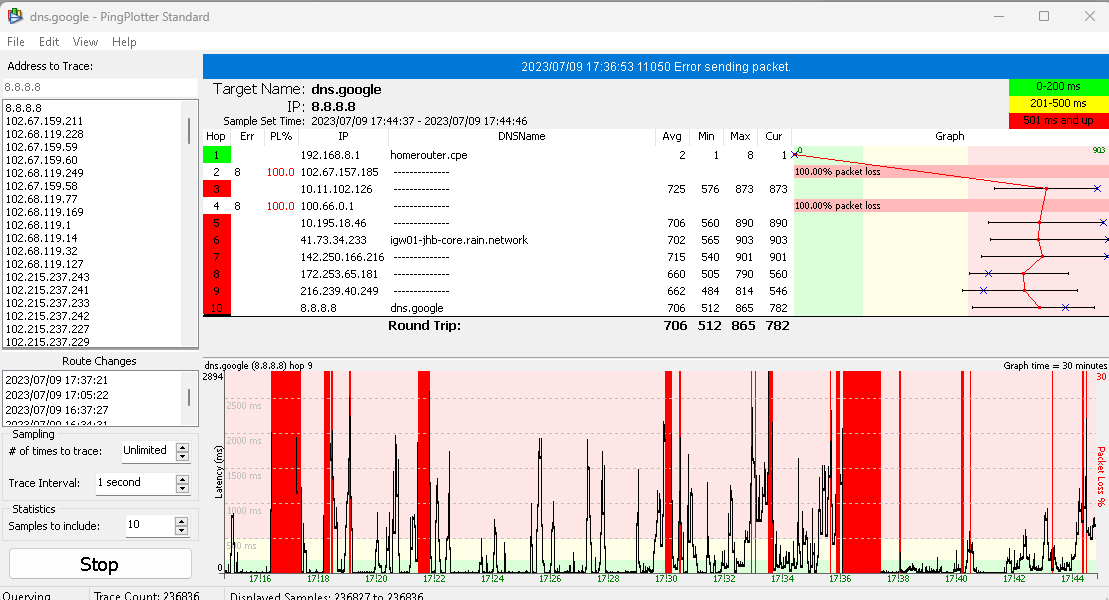Viewport: 1109px width, 600px height.
Task: Click igw01-jhb-core.rain.network DNS name
Action: coord(459,240)
